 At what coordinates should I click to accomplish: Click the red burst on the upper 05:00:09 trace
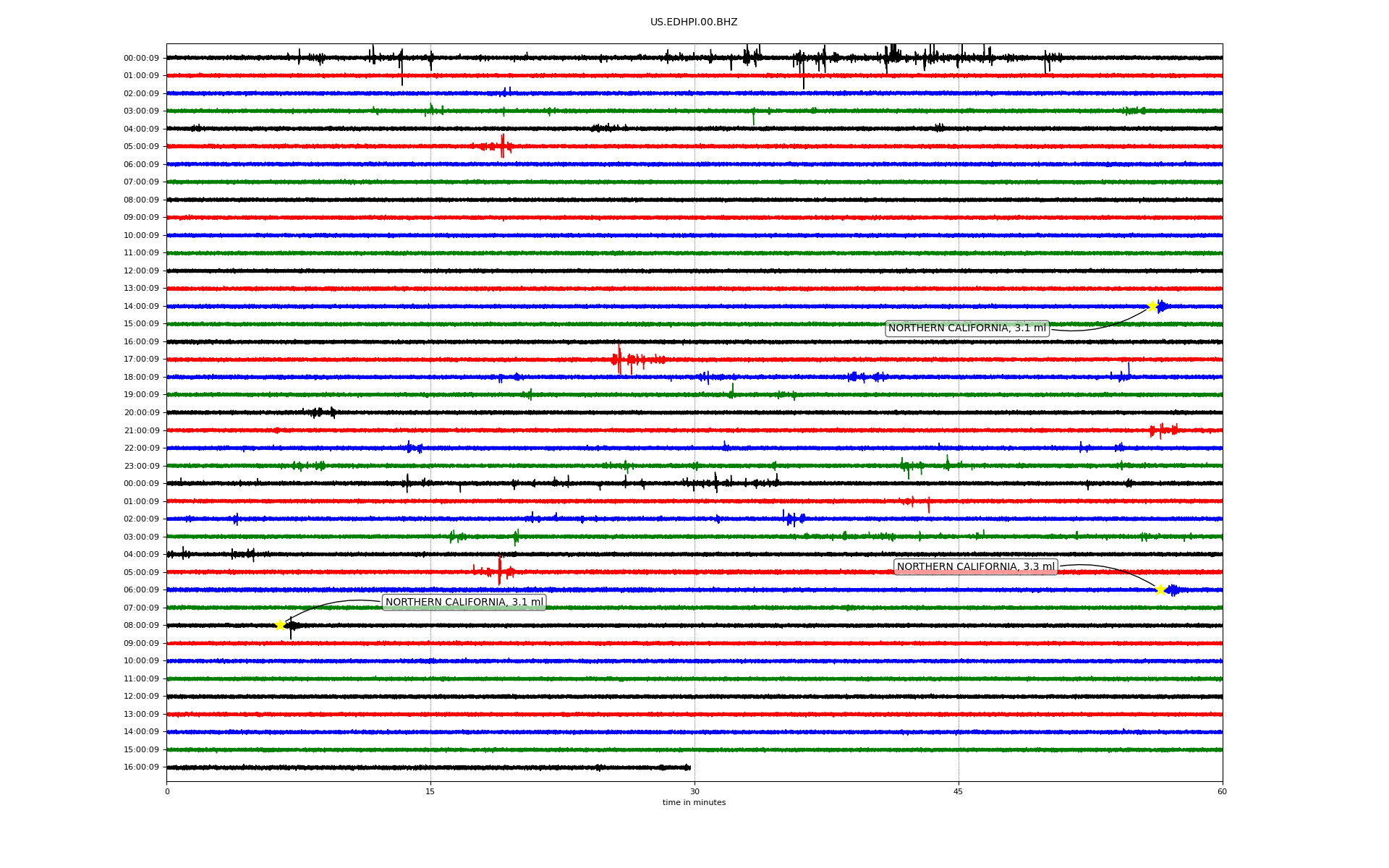click(x=502, y=146)
